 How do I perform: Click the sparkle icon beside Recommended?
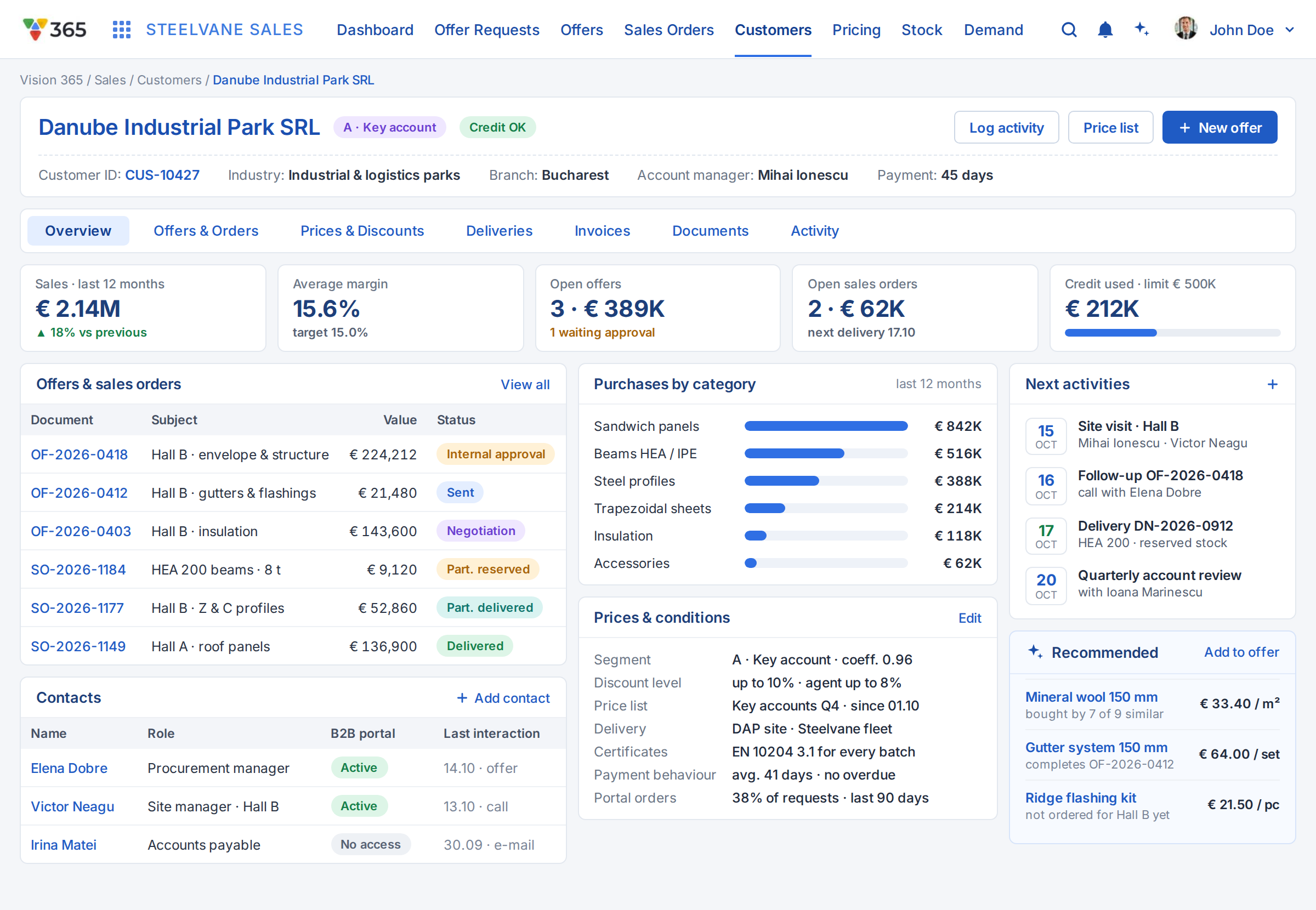tap(1035, 652)
